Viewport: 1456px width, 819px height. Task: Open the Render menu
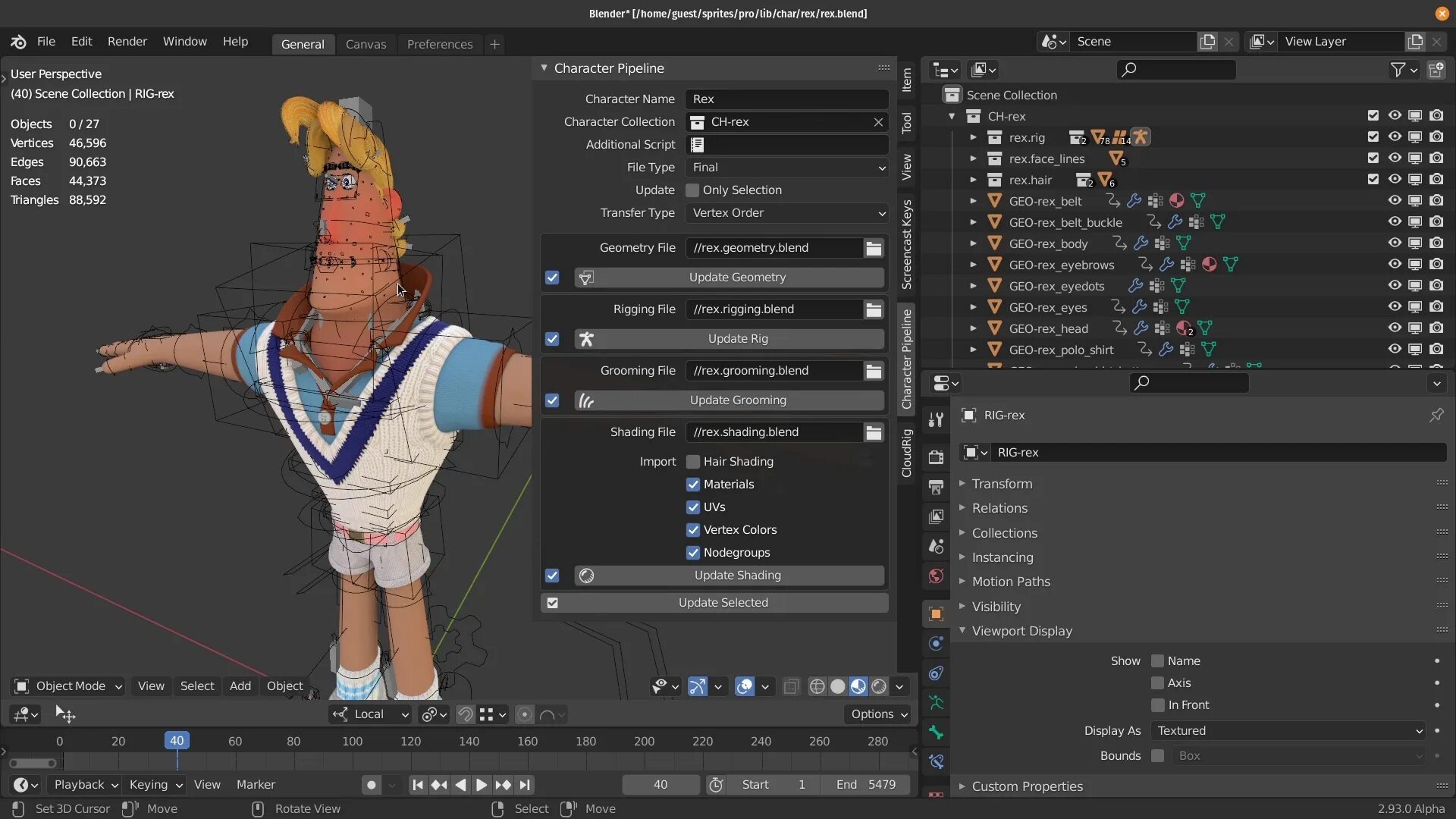[127, 42]
